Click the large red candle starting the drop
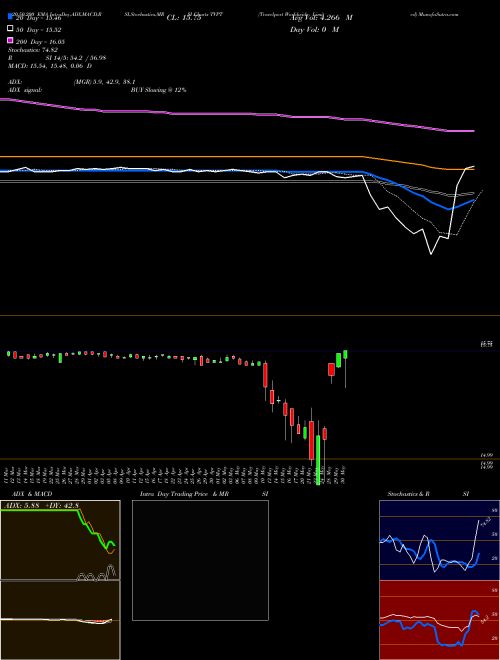500x660 pixels. pos(265,375)
